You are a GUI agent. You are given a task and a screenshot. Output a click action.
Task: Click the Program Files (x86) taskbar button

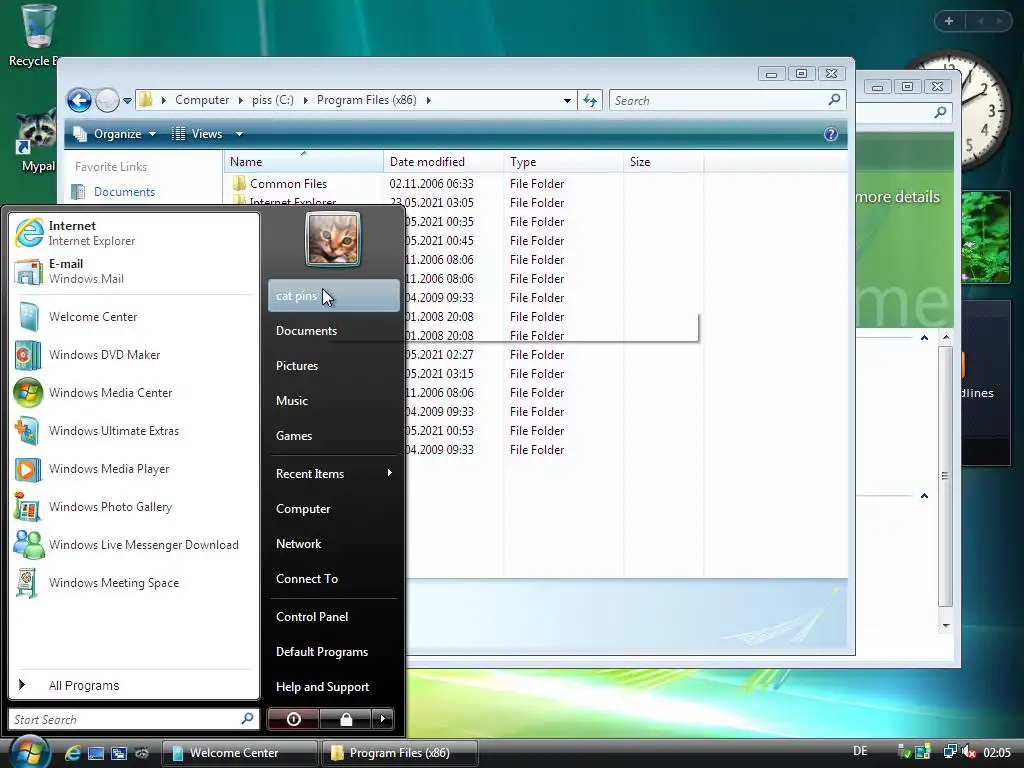point(399,753)
